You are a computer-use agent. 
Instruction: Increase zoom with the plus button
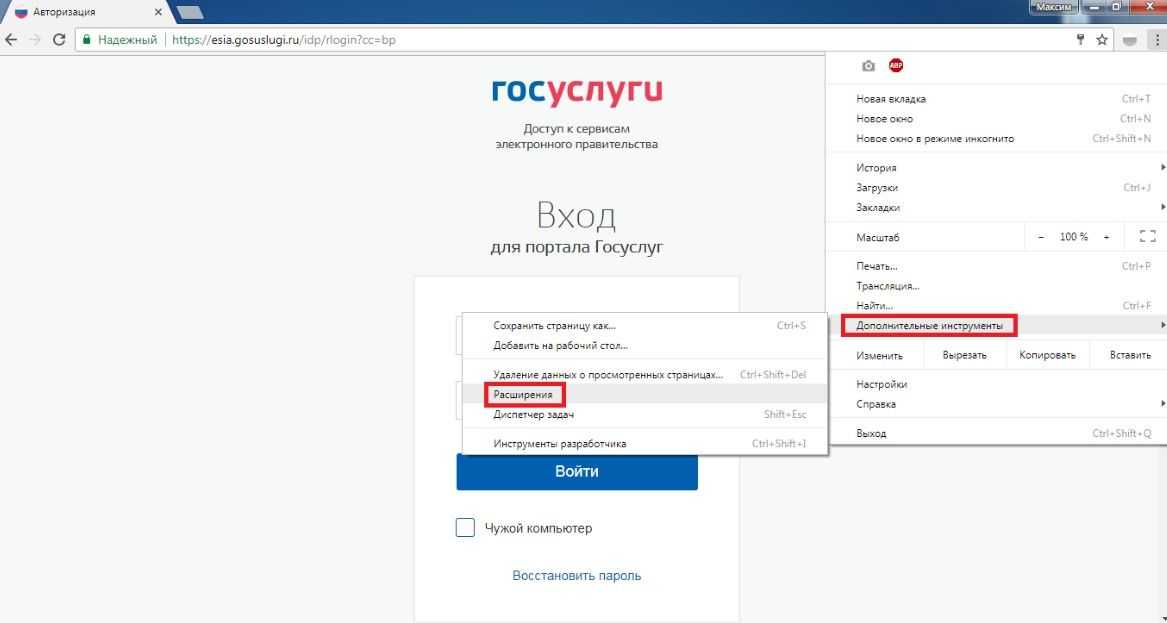(x=1106, y=237)
